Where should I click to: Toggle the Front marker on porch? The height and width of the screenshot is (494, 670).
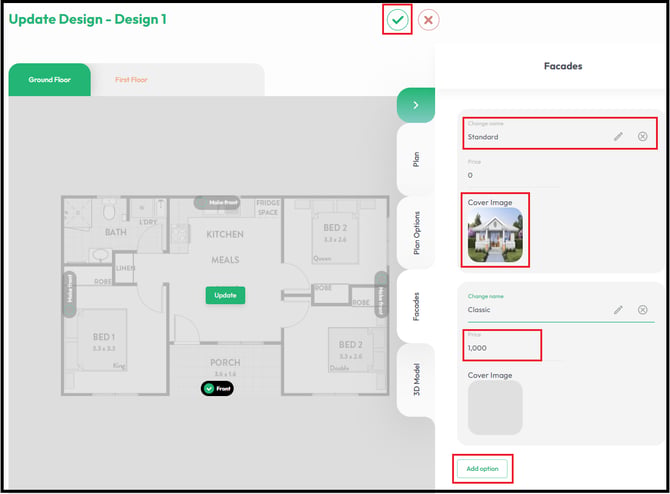click(217, 388)
